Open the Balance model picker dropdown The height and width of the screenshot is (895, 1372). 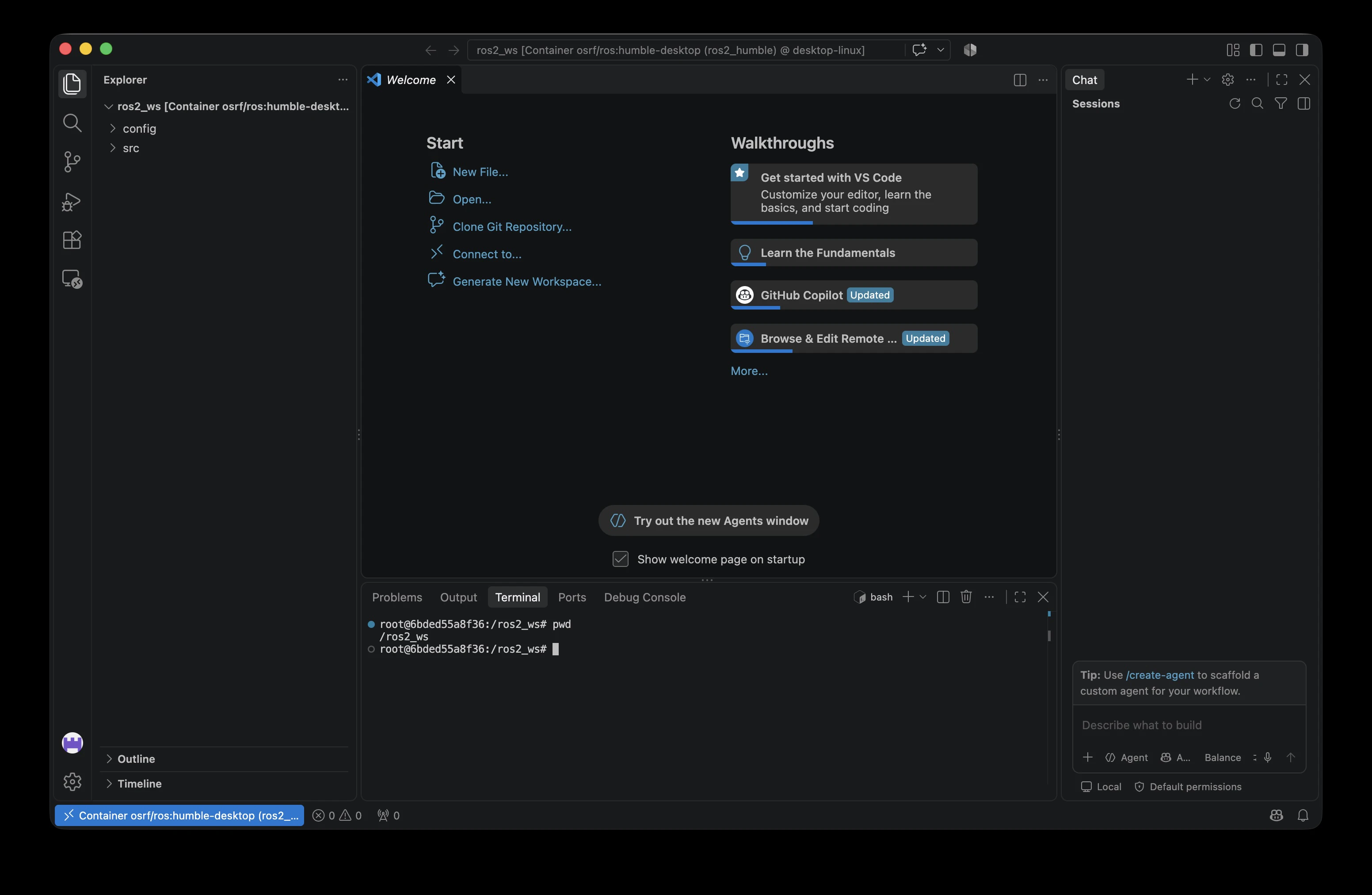point(1223,758)
